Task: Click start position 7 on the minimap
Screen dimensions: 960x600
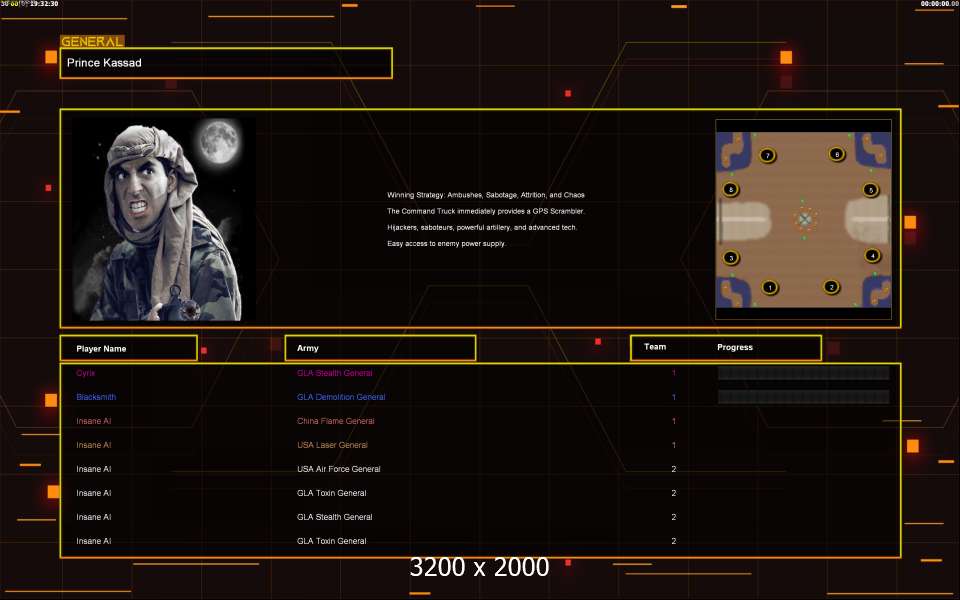Action: click(x=767, y=155)
